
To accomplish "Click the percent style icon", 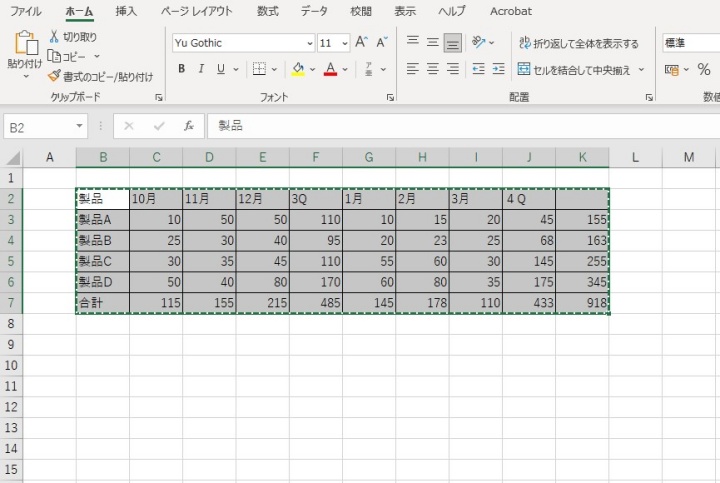I will coord(703,69).
